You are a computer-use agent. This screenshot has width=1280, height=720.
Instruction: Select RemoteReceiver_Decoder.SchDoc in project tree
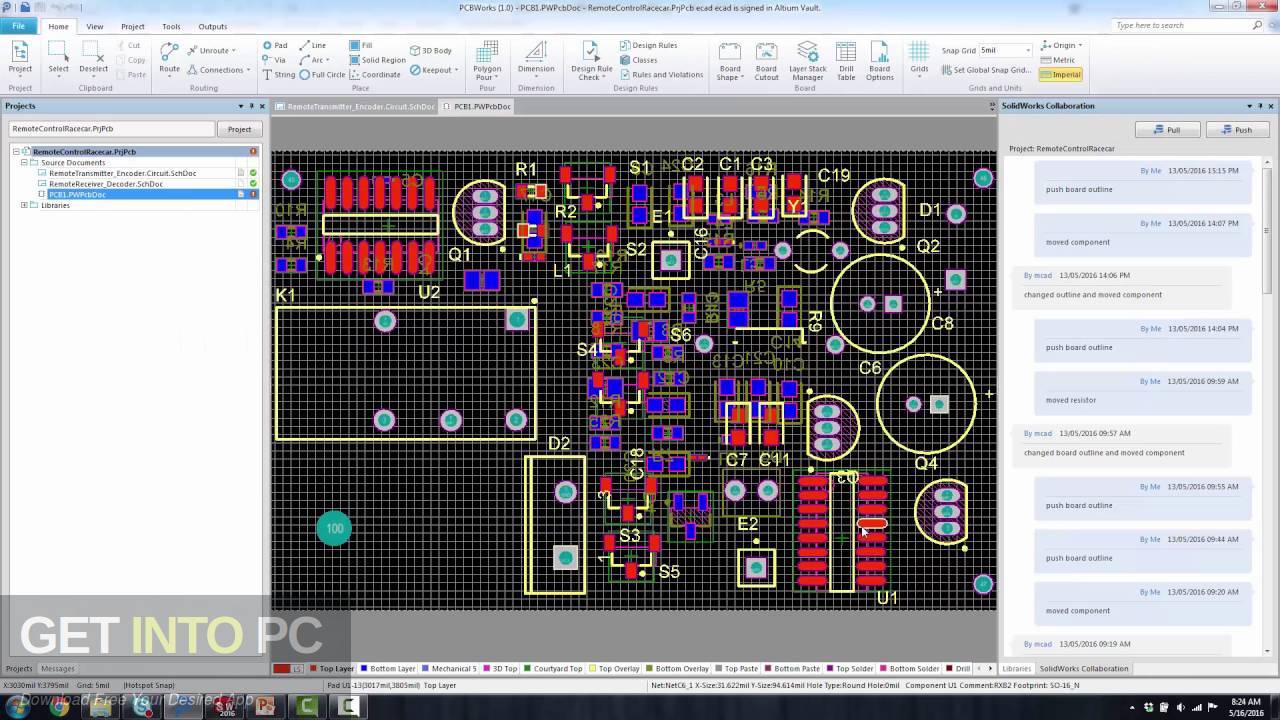(106, 184)
